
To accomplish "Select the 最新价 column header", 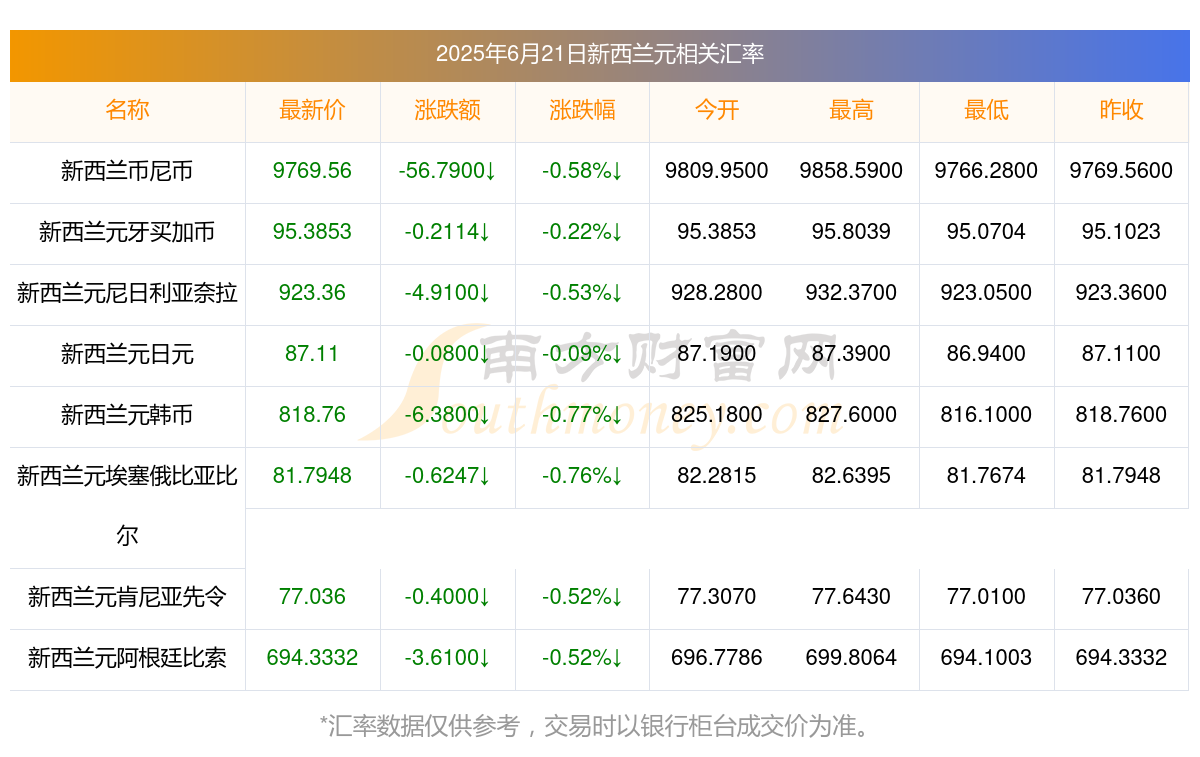I will point(312,110).
